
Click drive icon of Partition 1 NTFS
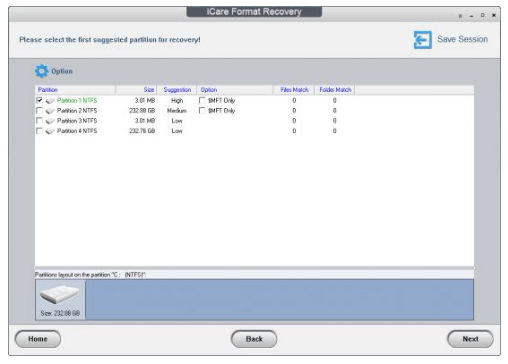50,101
